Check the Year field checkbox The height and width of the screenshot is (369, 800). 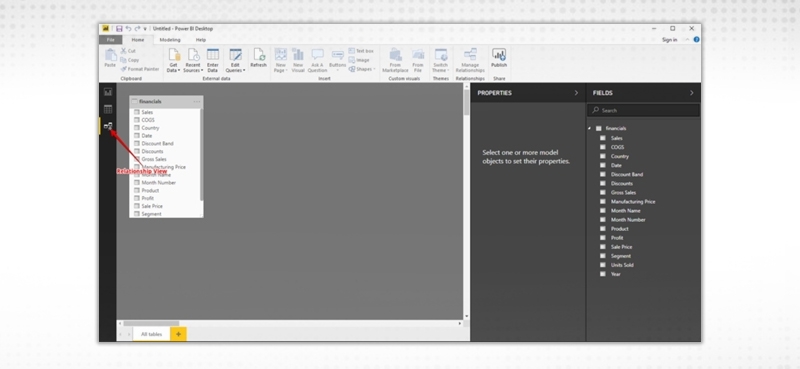(603, 274)
